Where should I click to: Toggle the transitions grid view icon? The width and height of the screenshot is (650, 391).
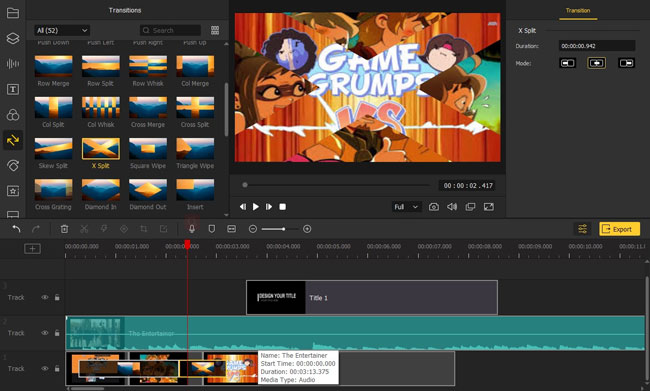[215, 30]
